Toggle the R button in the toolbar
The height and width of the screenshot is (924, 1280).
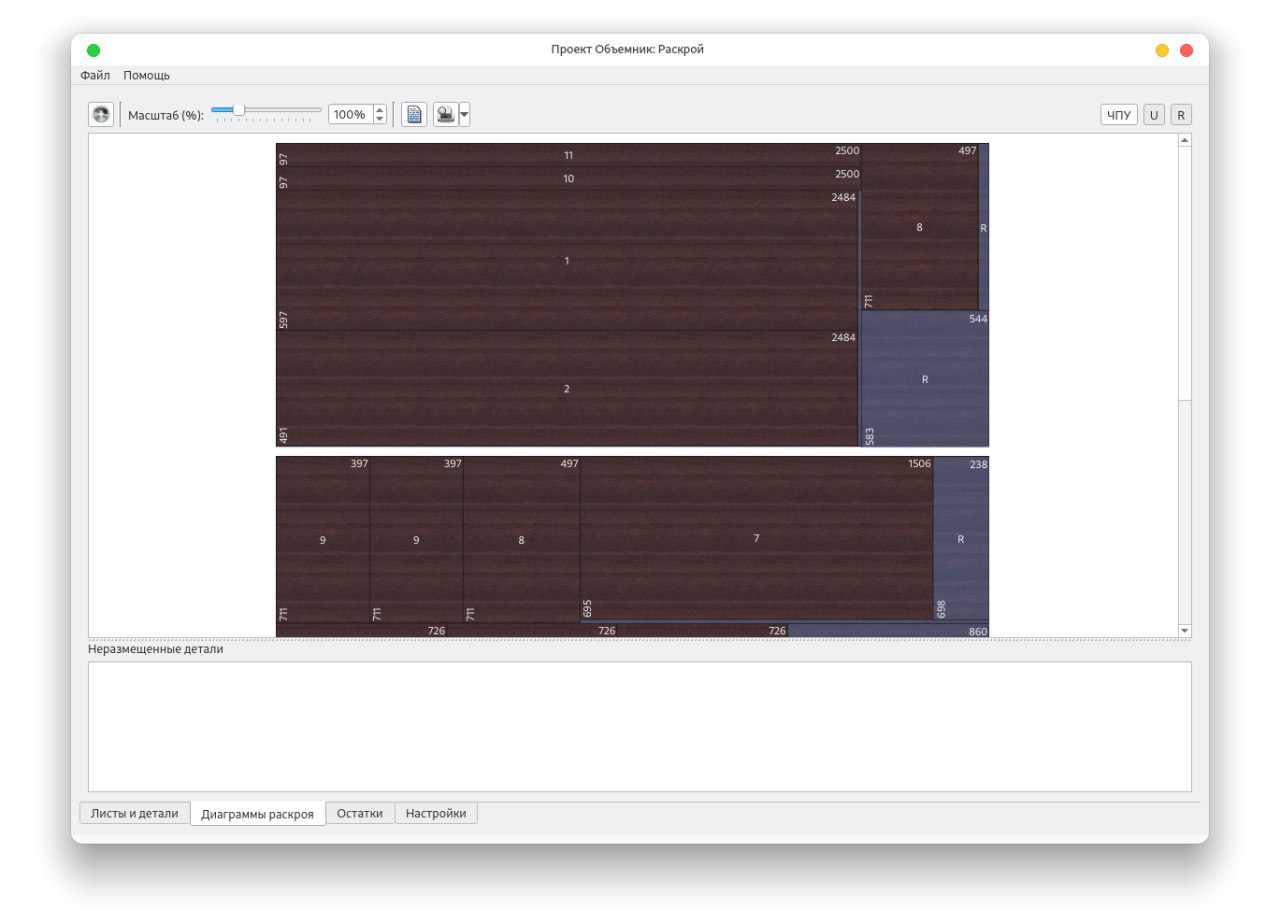[1181, 115]
